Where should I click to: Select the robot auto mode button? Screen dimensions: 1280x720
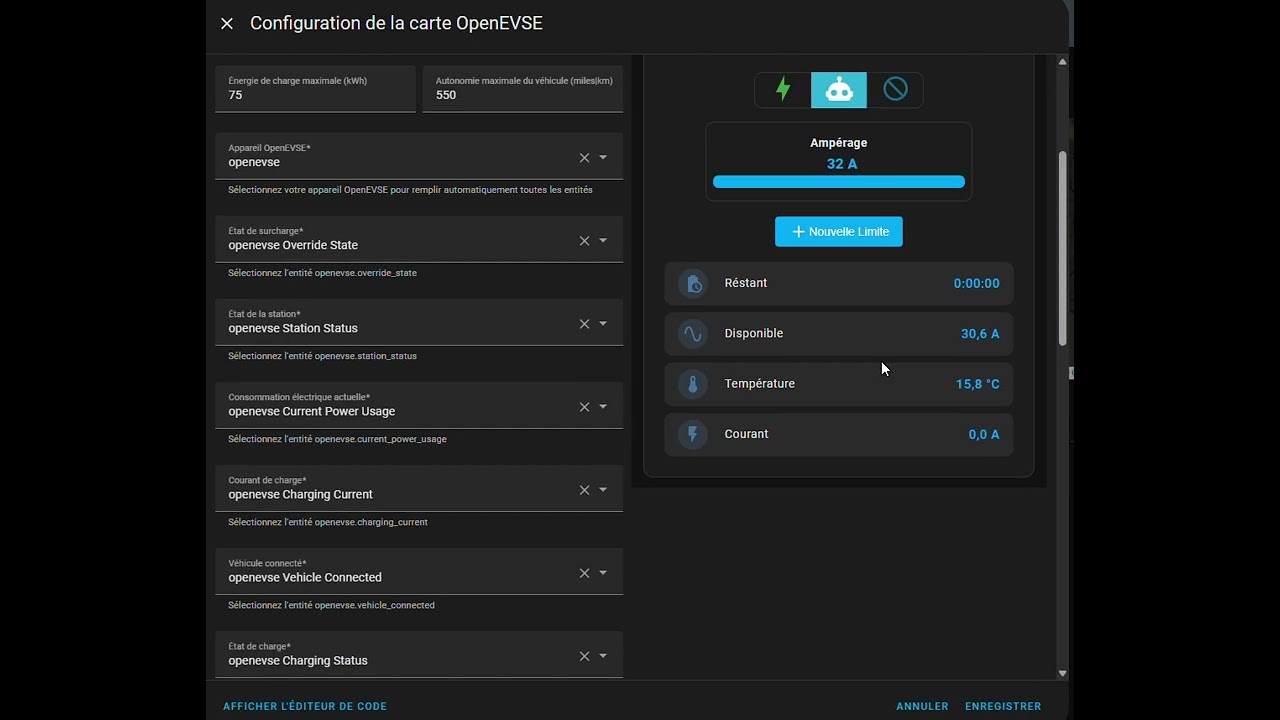click(x=839, y=90)
